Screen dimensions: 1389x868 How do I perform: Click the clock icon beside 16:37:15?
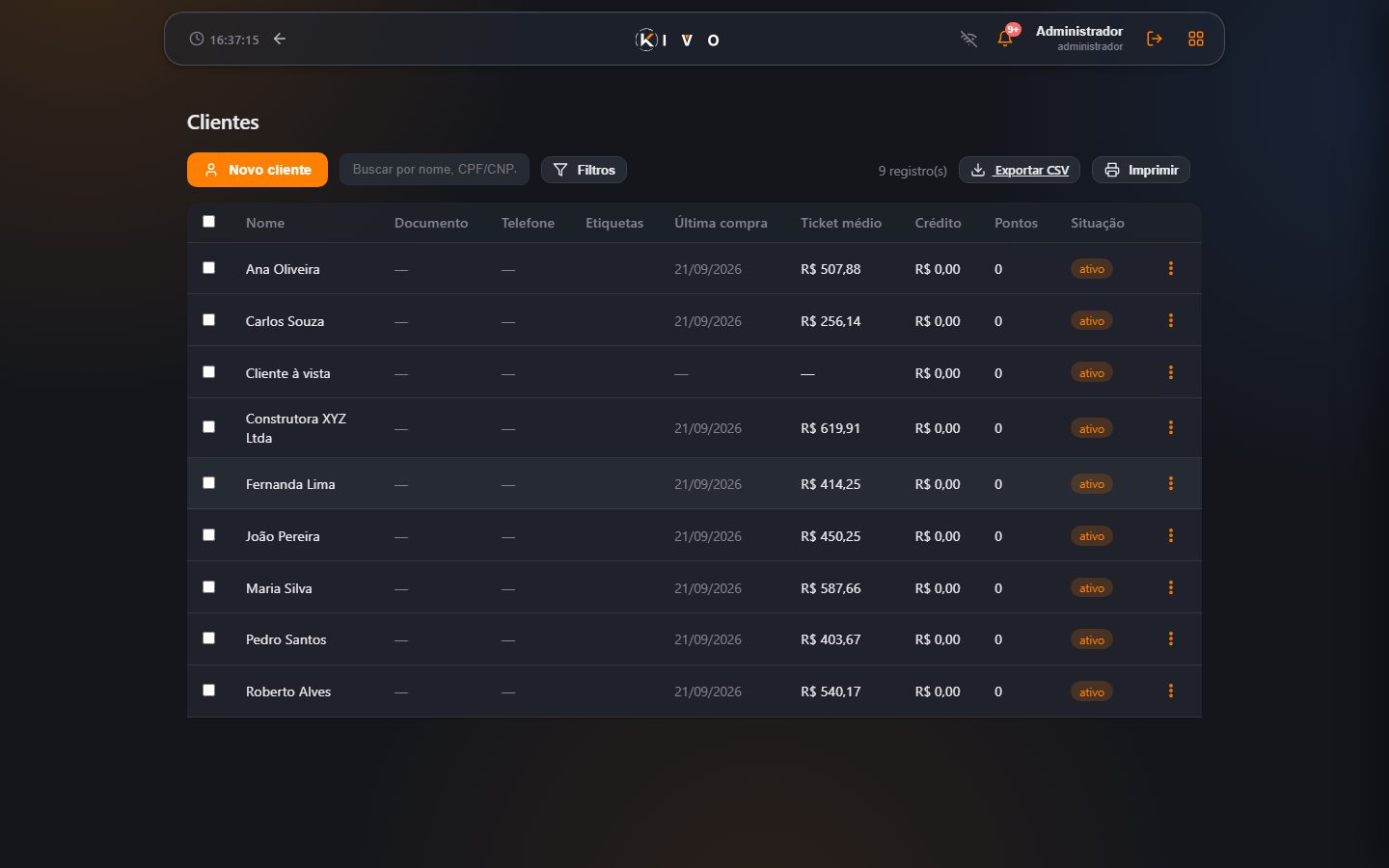pos(197,39)
